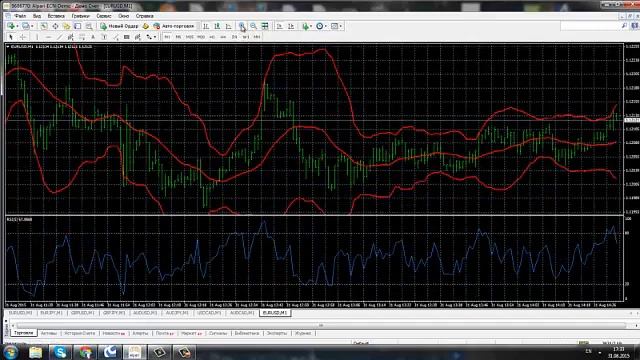Open the Графики menu
The height and width of the screenshot is (360, 640).
pos(80,16)
